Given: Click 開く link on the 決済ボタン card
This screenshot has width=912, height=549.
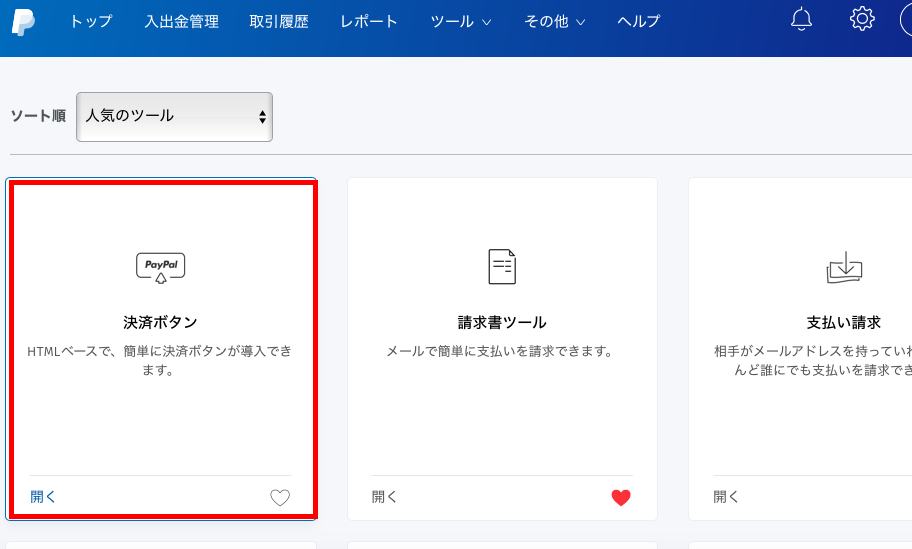Looking at the screenshot, I should (44, 496).
